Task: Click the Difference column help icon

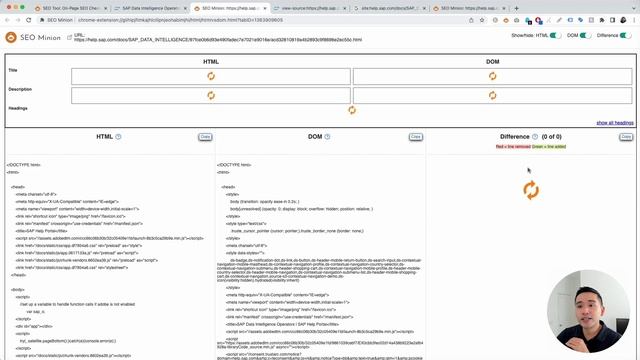Action: tap(535, 137)
